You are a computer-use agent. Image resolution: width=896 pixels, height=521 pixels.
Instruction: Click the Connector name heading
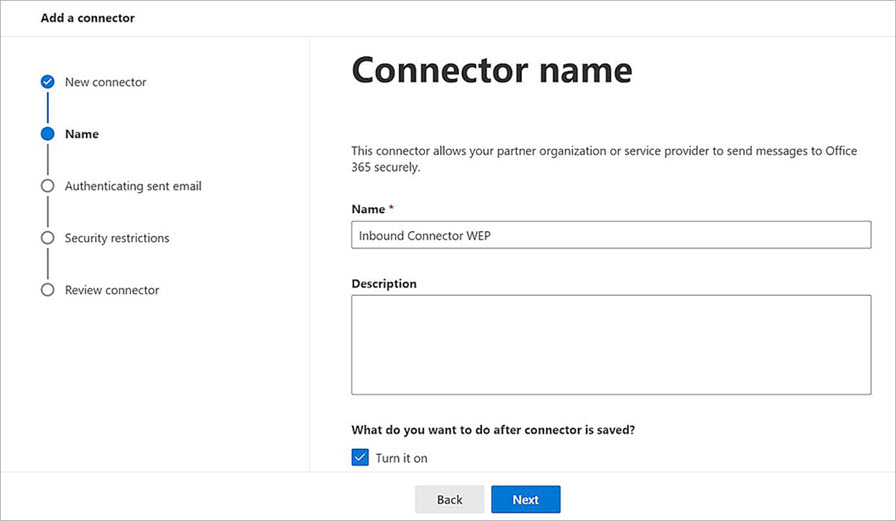click(492, 70)
